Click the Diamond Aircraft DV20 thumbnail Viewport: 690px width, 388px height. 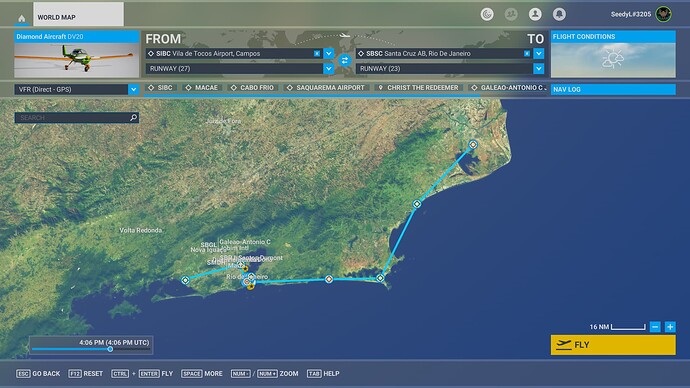(77, 60)
